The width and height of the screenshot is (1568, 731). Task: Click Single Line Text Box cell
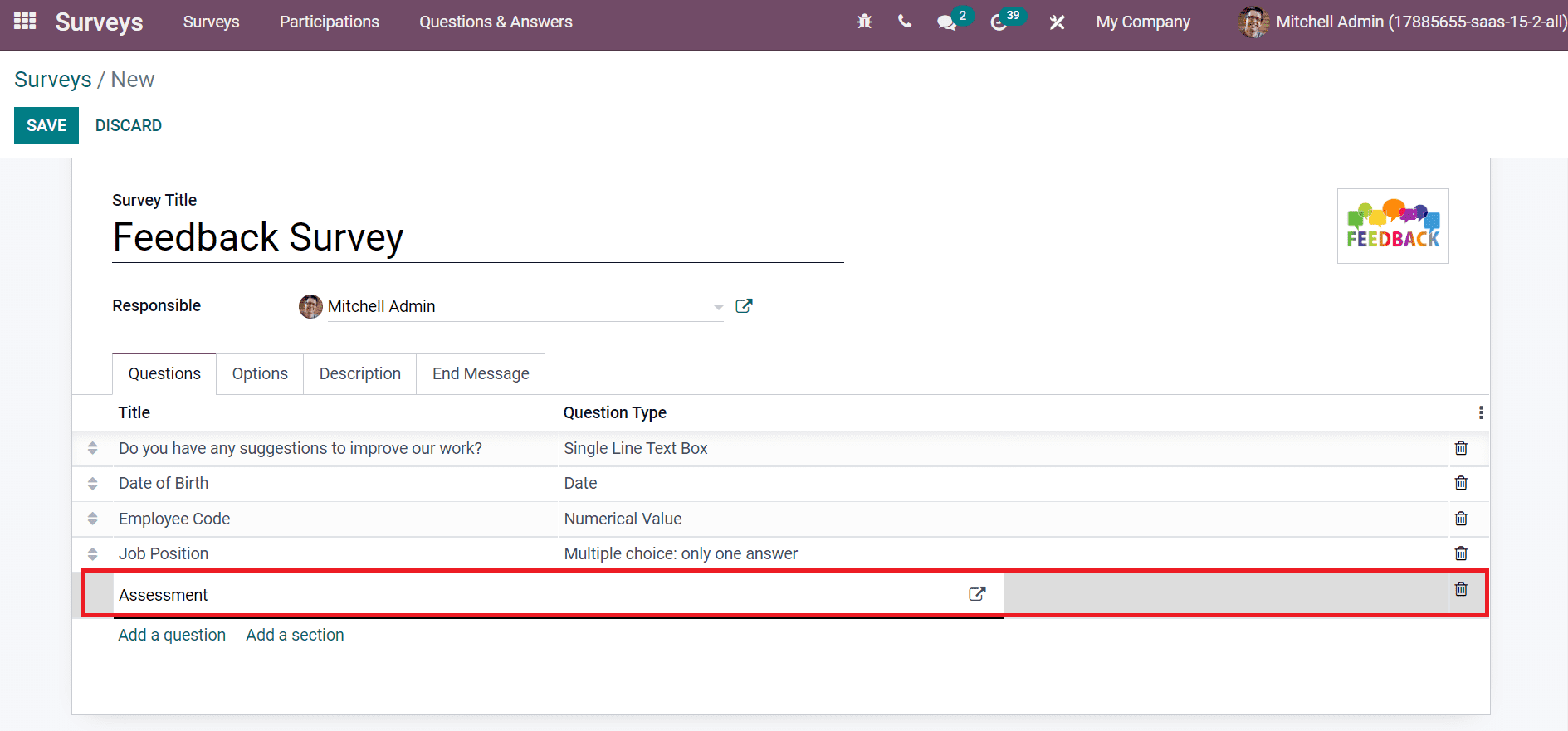click(636, 448)
